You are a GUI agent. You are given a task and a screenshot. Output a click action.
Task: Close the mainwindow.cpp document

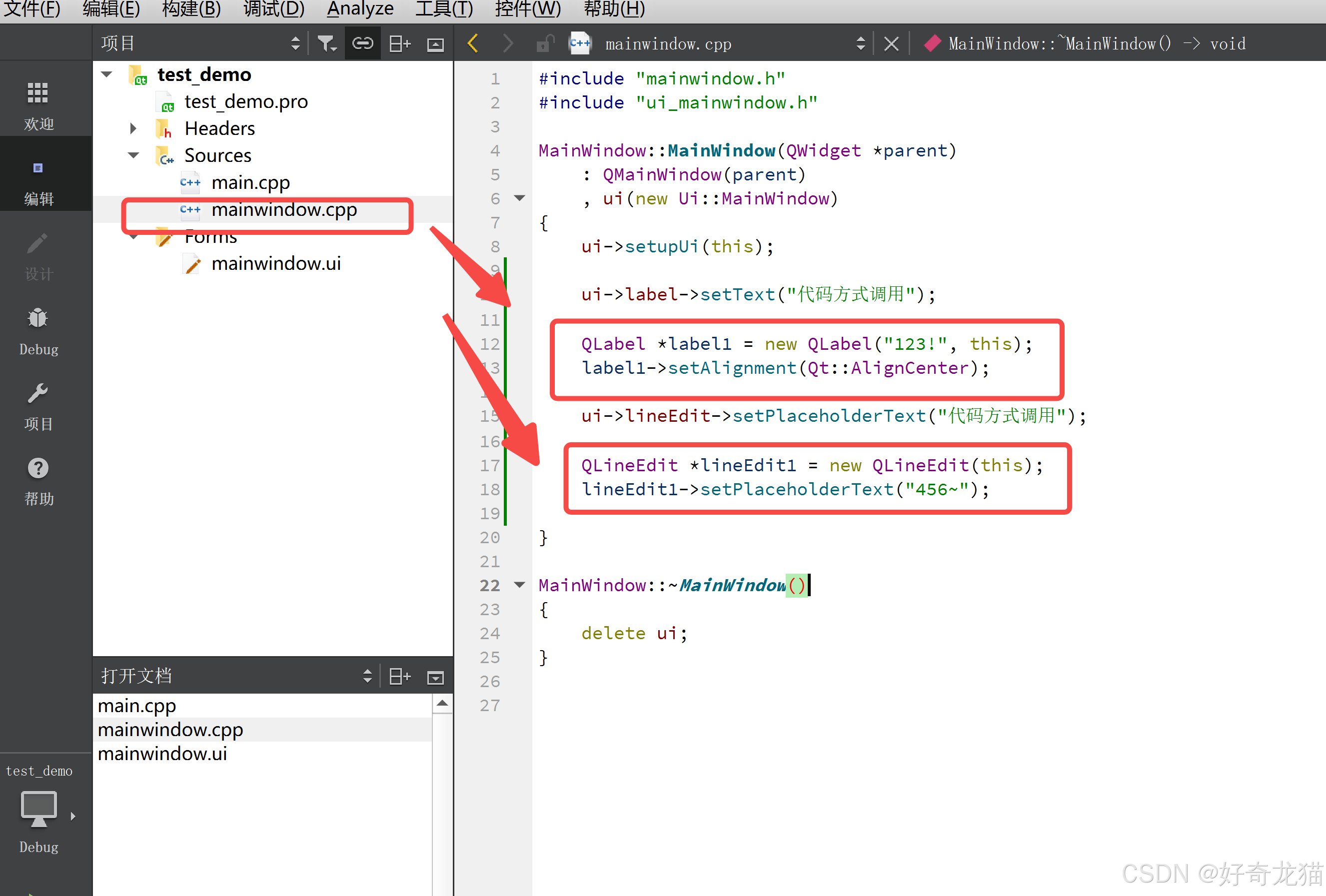click(891, 44)
